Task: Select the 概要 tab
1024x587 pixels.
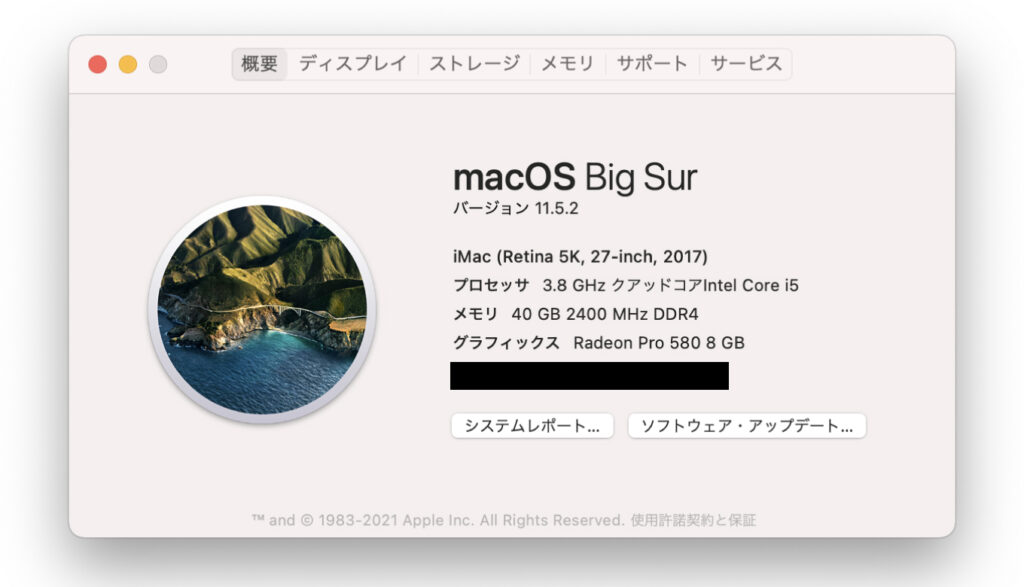Action: click(x=259, y=64)
